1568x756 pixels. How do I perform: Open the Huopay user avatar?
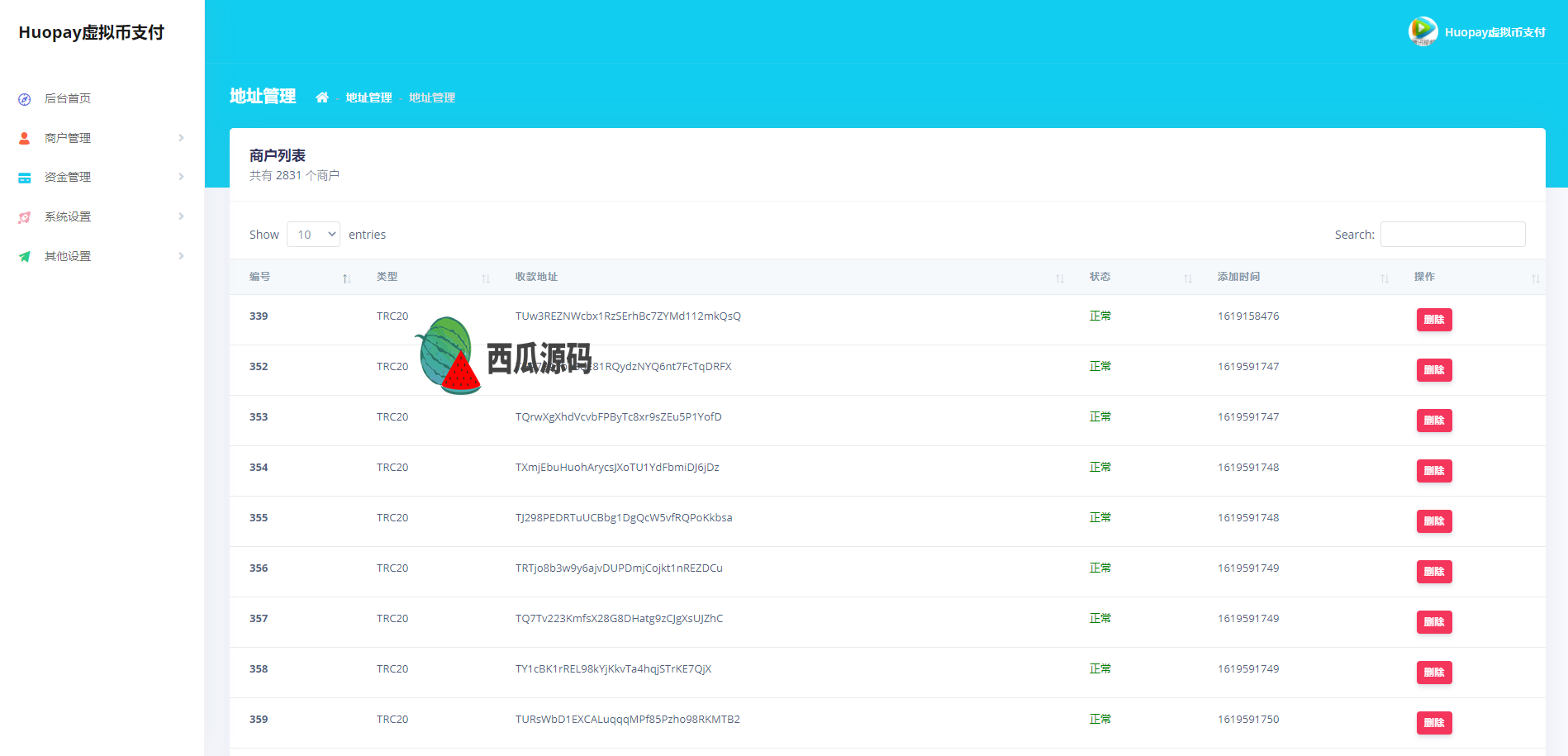click(x=1423, y=31)
